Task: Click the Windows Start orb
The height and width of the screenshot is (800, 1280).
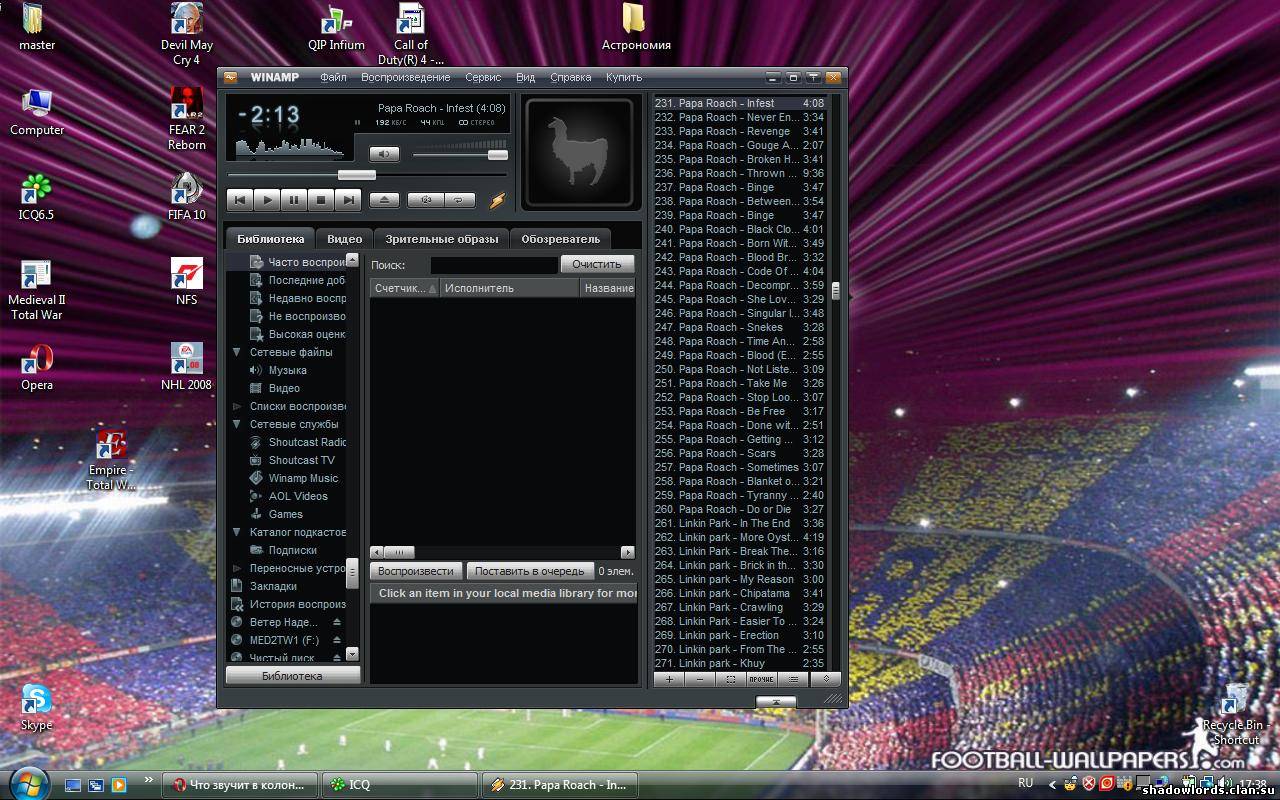Action: (x=28, y=783)
